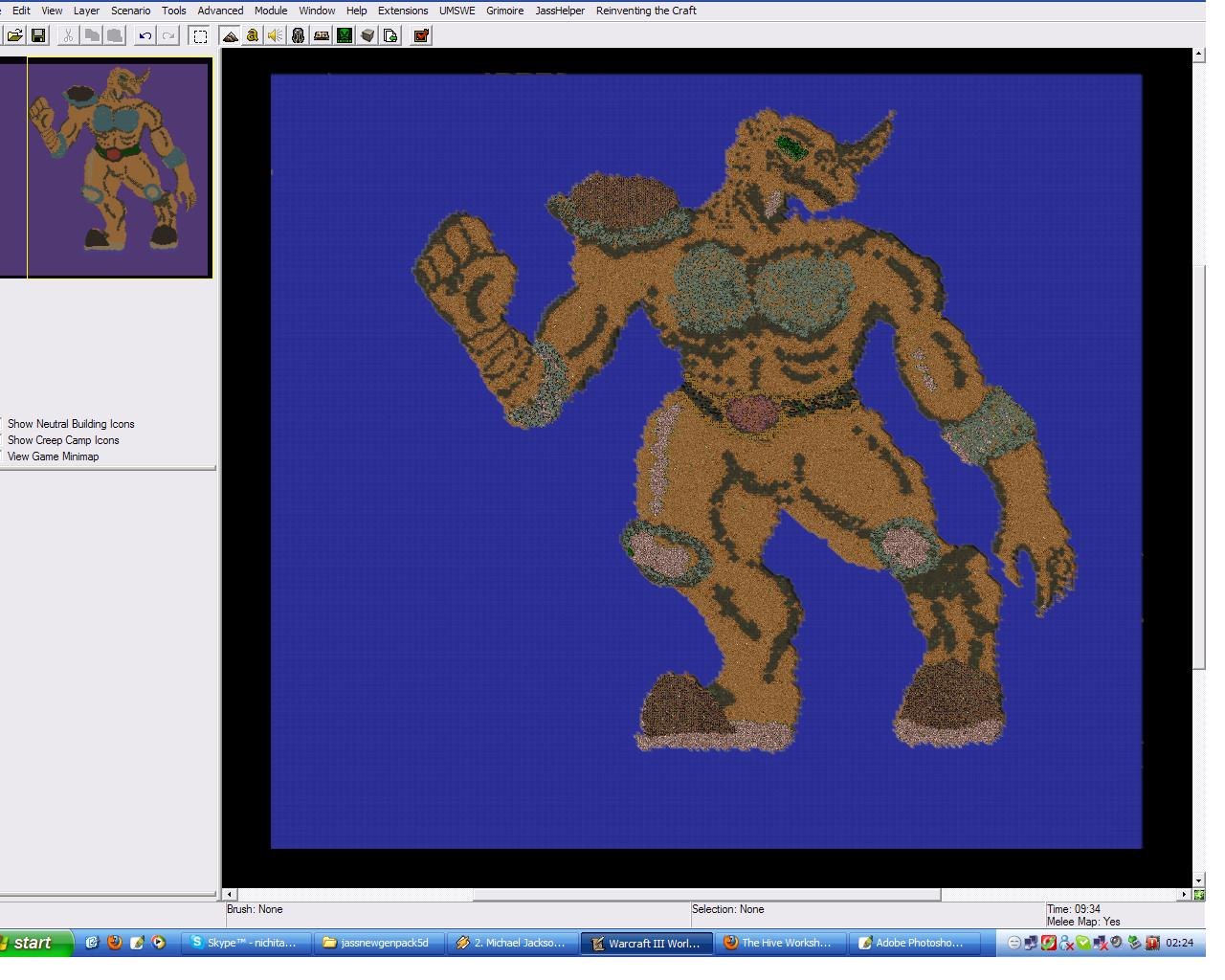Click the vertical scrollbar thumb
The image size is (1225, 980).
(x=1199, y=467)
